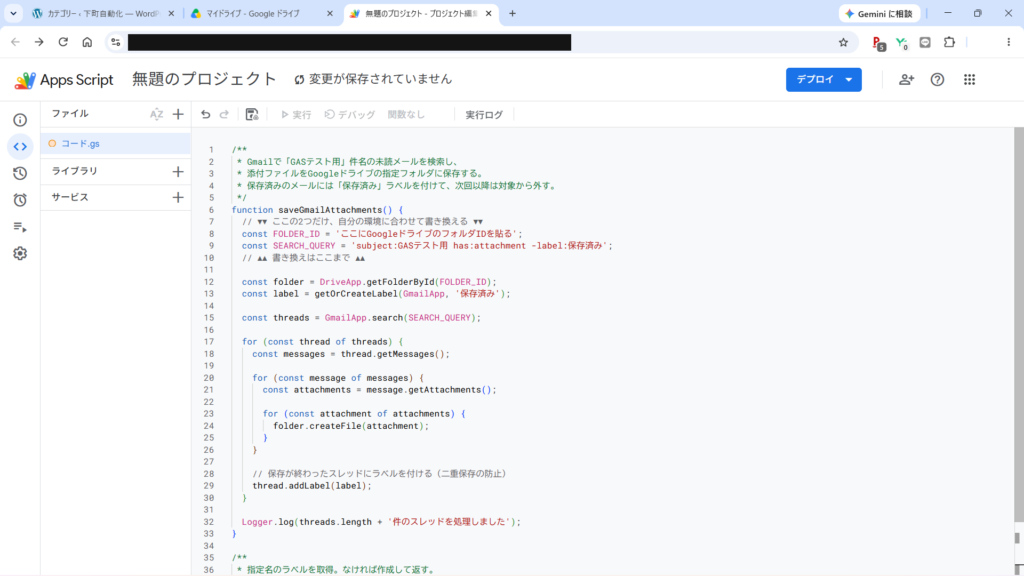This screenshot has height=576, width=1024.
Task: Open the red P extension icon
Action: pos(879,43)
